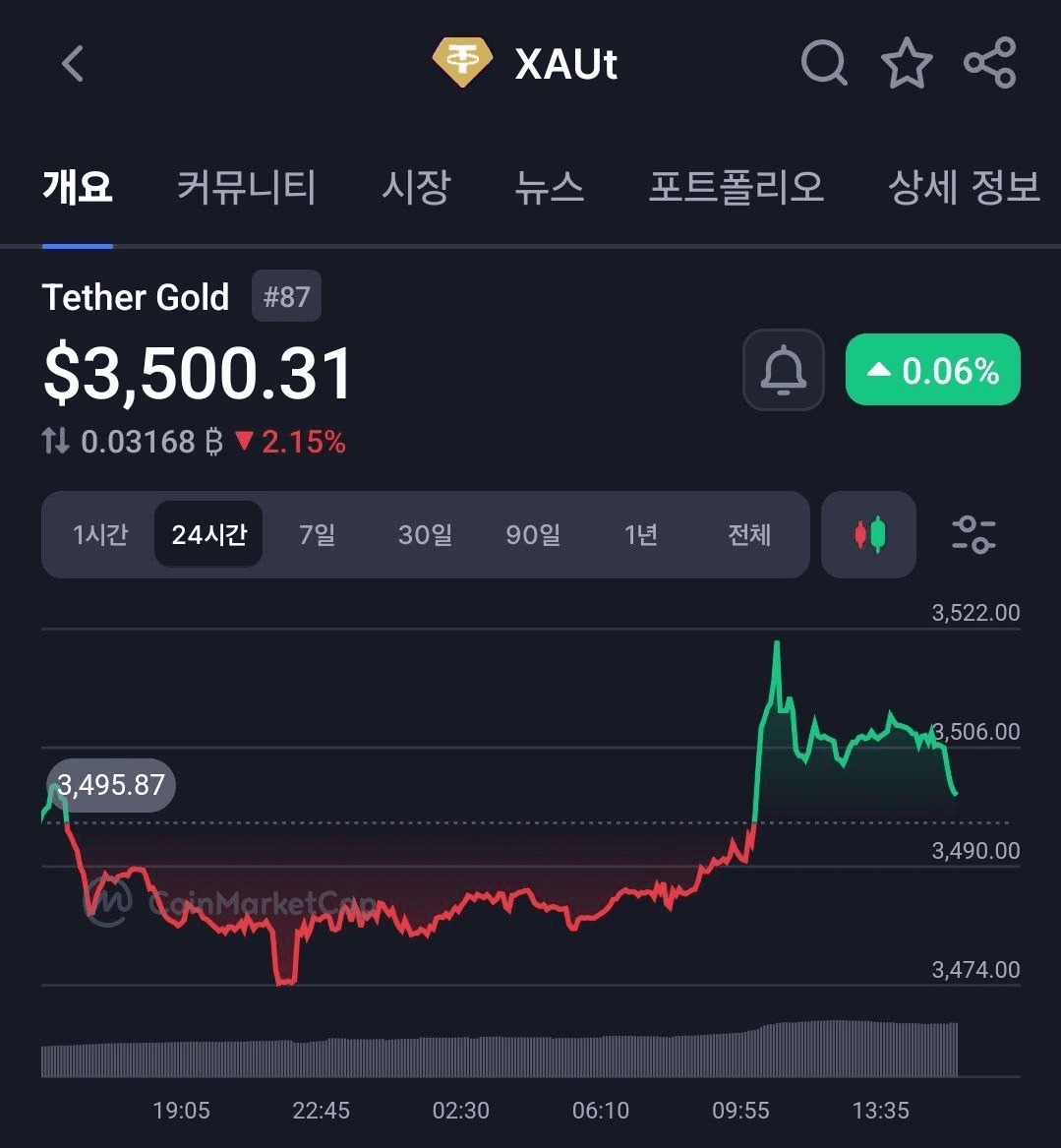Select the 7일 time range
The height and width of the screenshot is (1148, 1061).
click(x=317, y=534)
